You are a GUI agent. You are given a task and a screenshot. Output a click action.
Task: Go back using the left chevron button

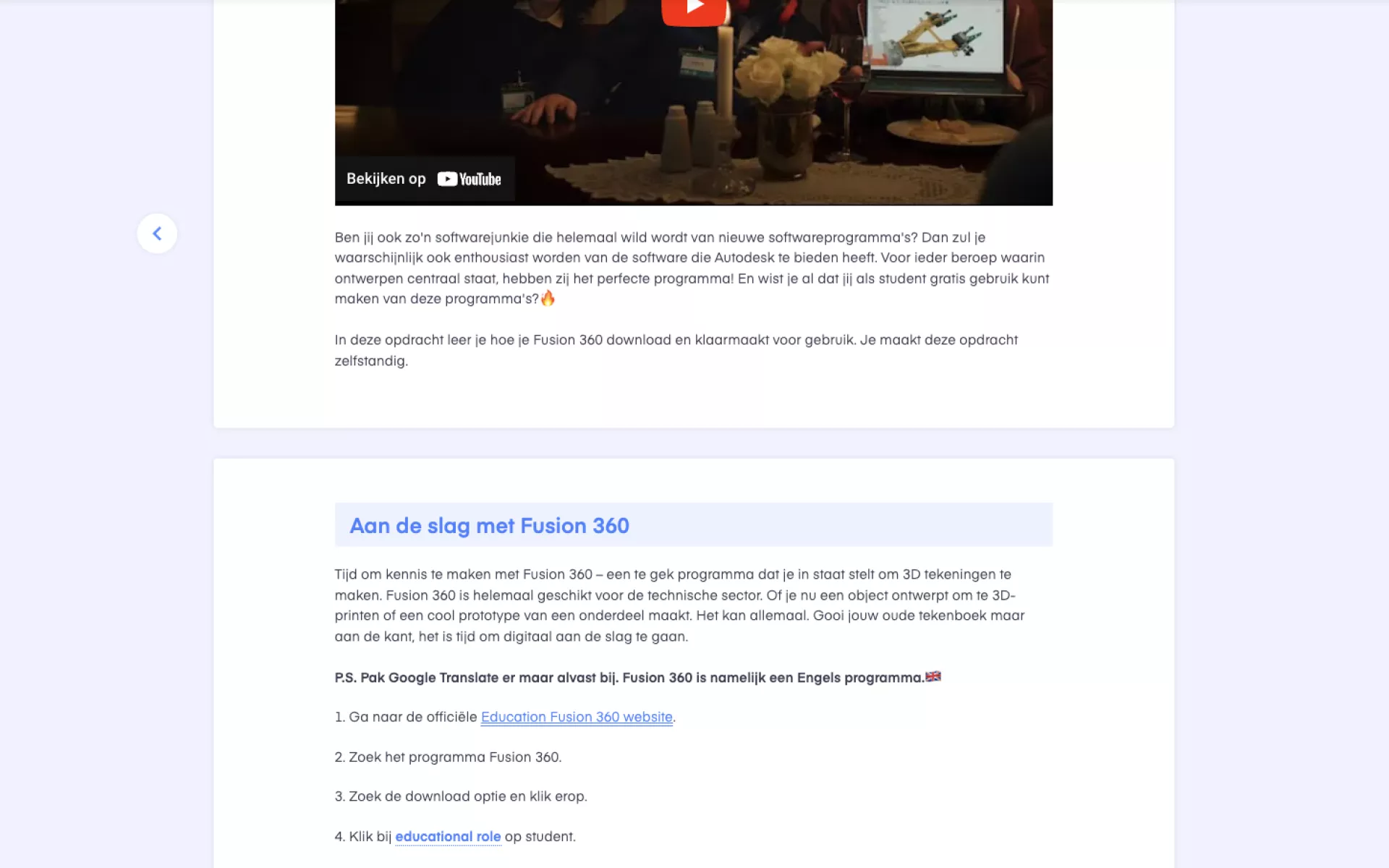click(x=157, y=233)
